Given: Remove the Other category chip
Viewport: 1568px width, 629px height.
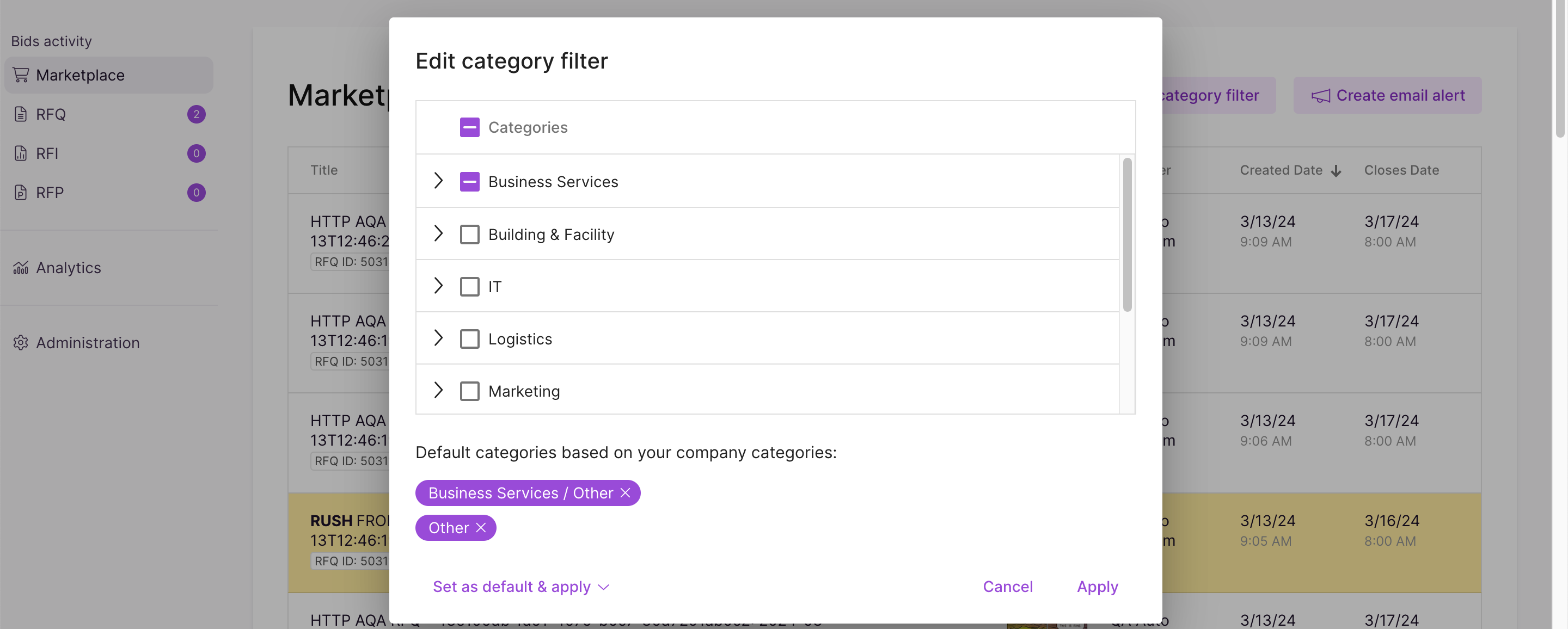Looking at the screenshot, I should [x=481, y=527].
